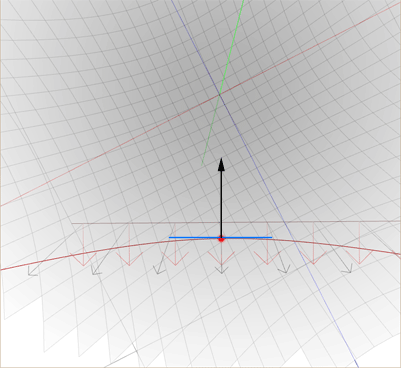Select the red point at arrow base
The image size is (401, 368).
[221, 239]
